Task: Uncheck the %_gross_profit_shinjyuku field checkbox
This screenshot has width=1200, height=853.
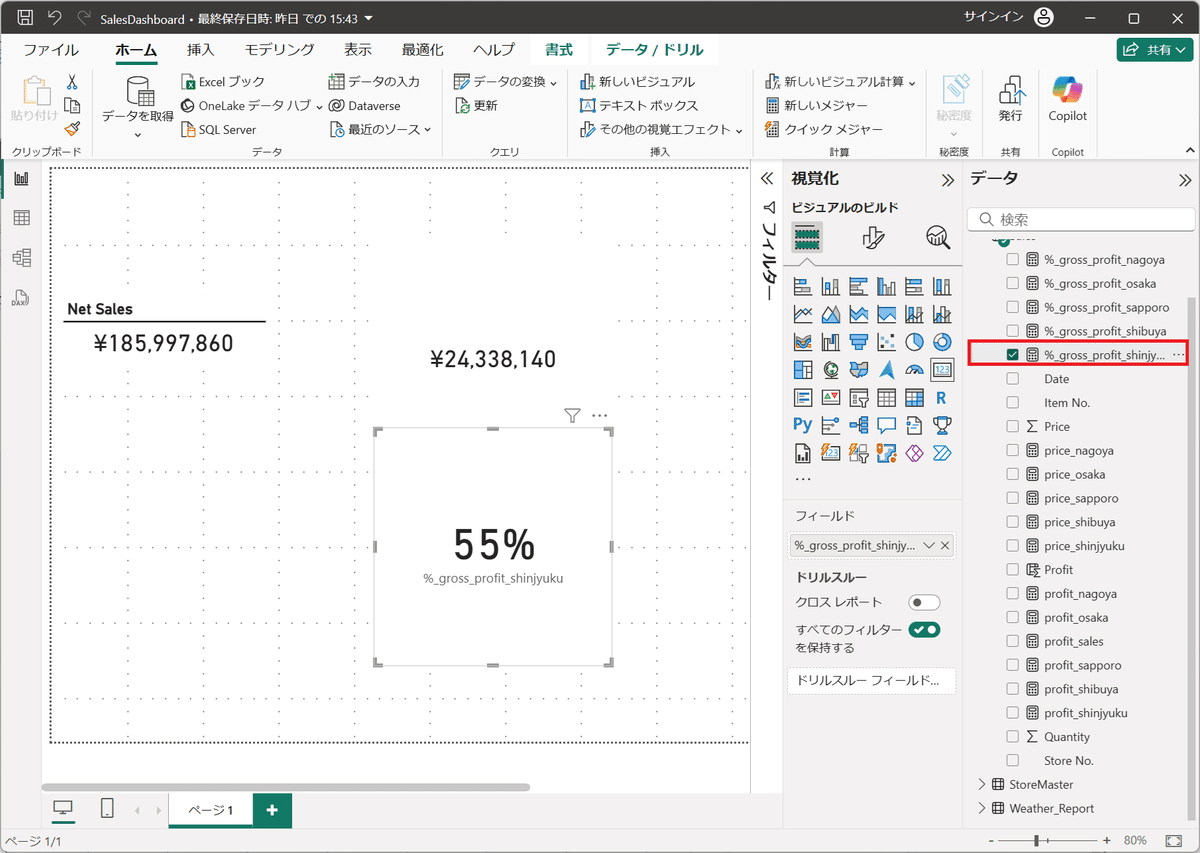Action: tap(1013, 355)
